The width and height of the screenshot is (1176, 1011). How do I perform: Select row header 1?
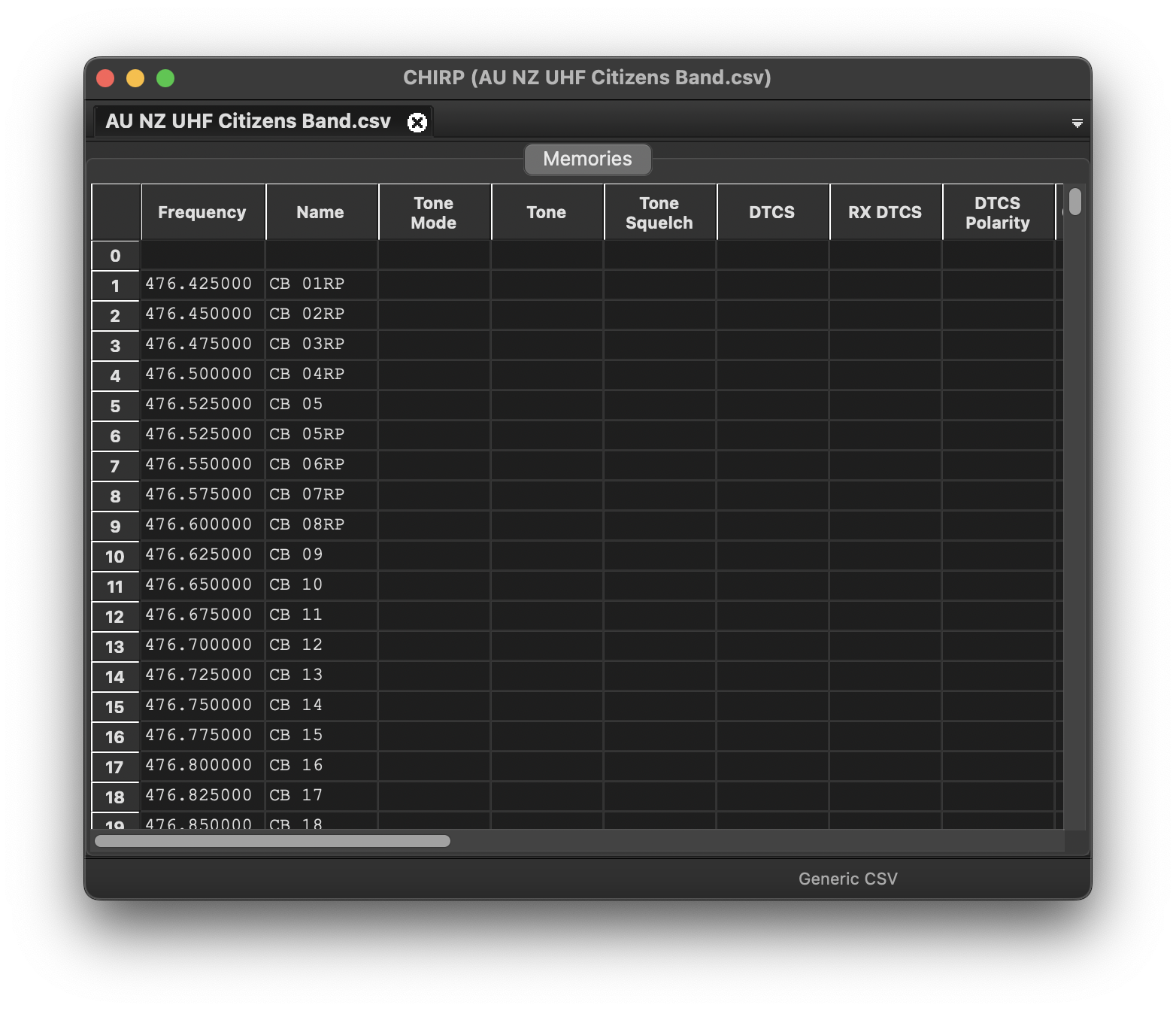(x=115, y=286)
